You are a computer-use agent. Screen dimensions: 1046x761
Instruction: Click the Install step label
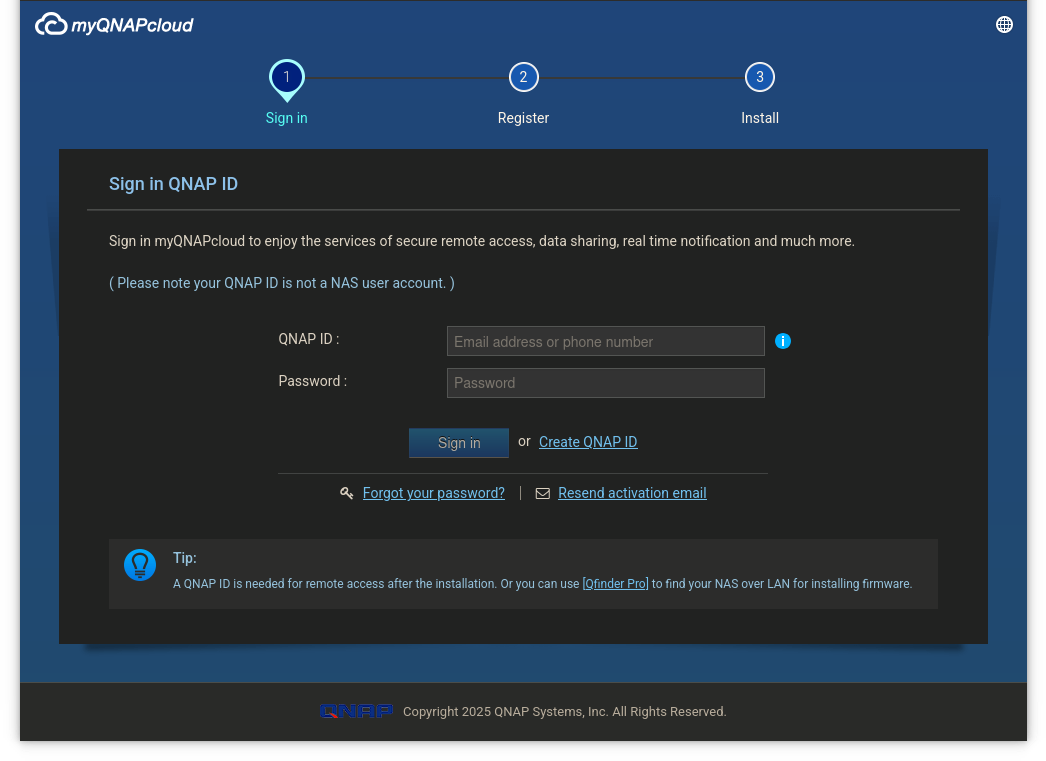pyautogui.click(x=760, y=118)
